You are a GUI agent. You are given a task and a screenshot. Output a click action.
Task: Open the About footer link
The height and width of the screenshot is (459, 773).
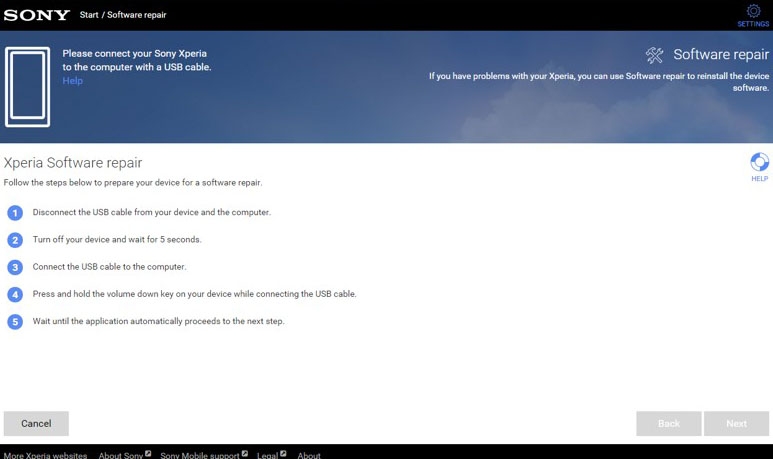tap(309, 455)
